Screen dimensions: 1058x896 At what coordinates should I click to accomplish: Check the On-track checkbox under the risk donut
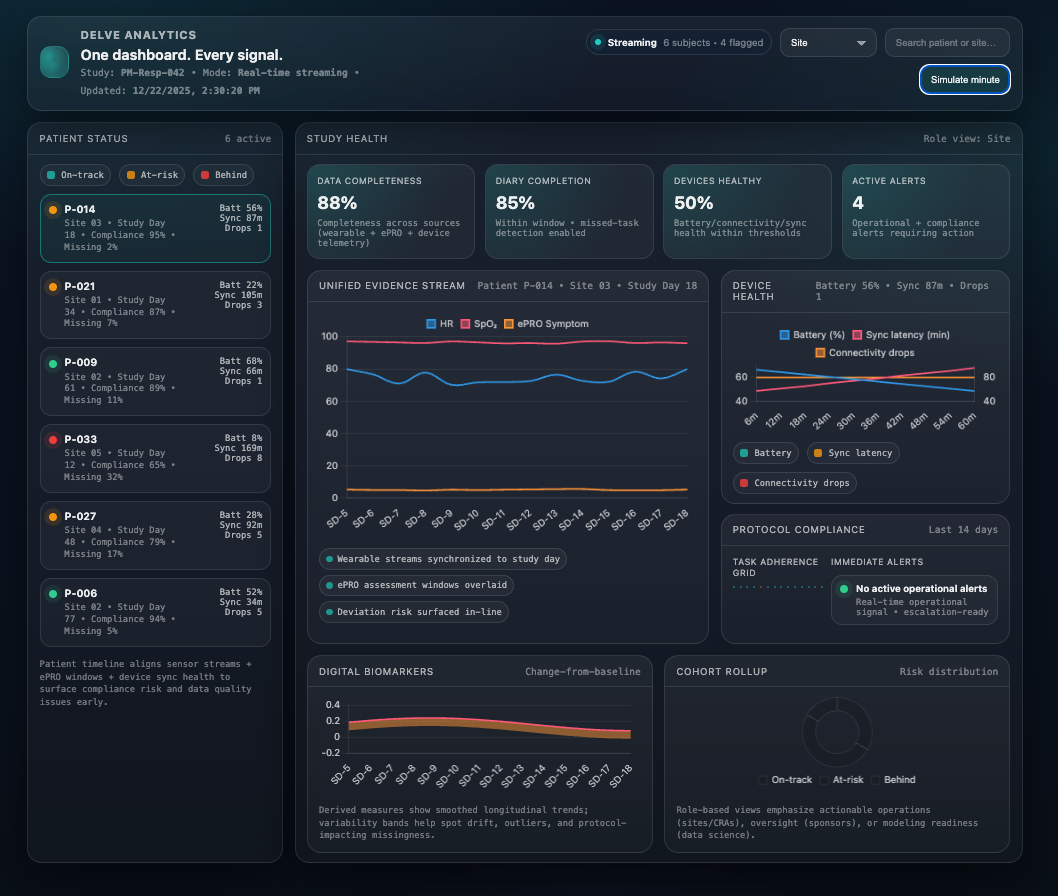click(761, 780)
